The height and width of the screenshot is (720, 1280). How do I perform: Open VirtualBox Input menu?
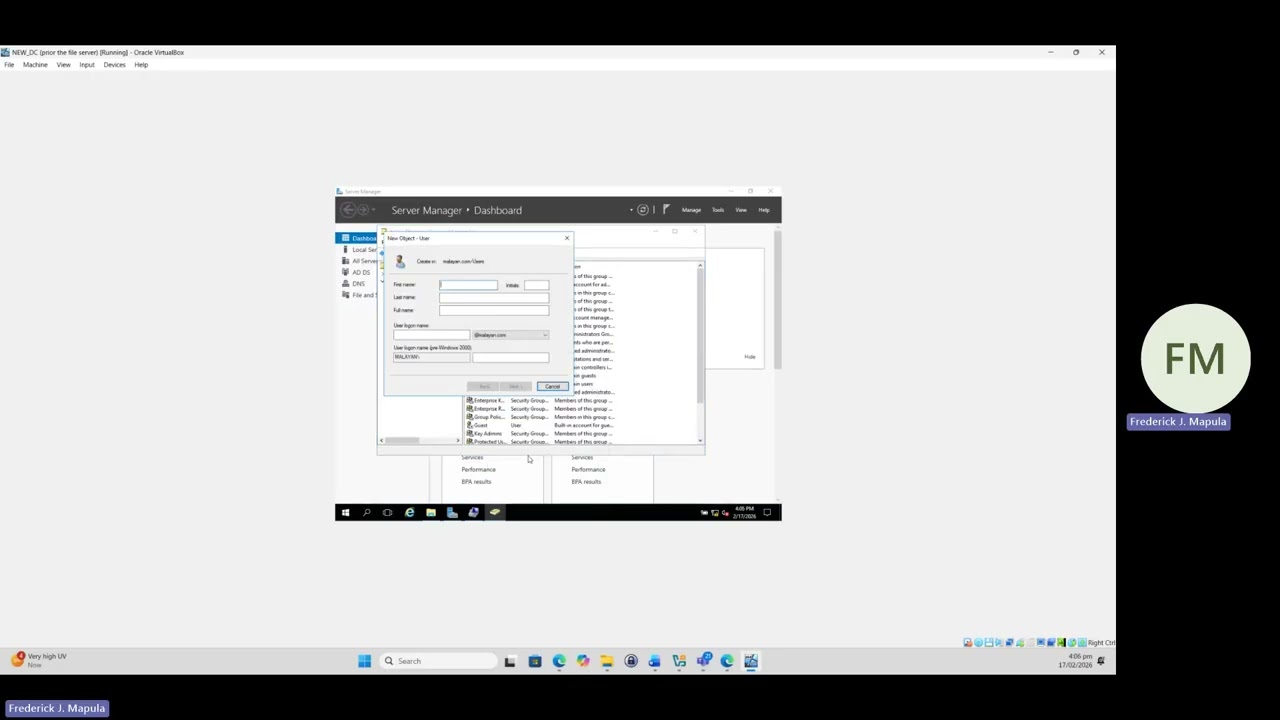pos(87,65)
